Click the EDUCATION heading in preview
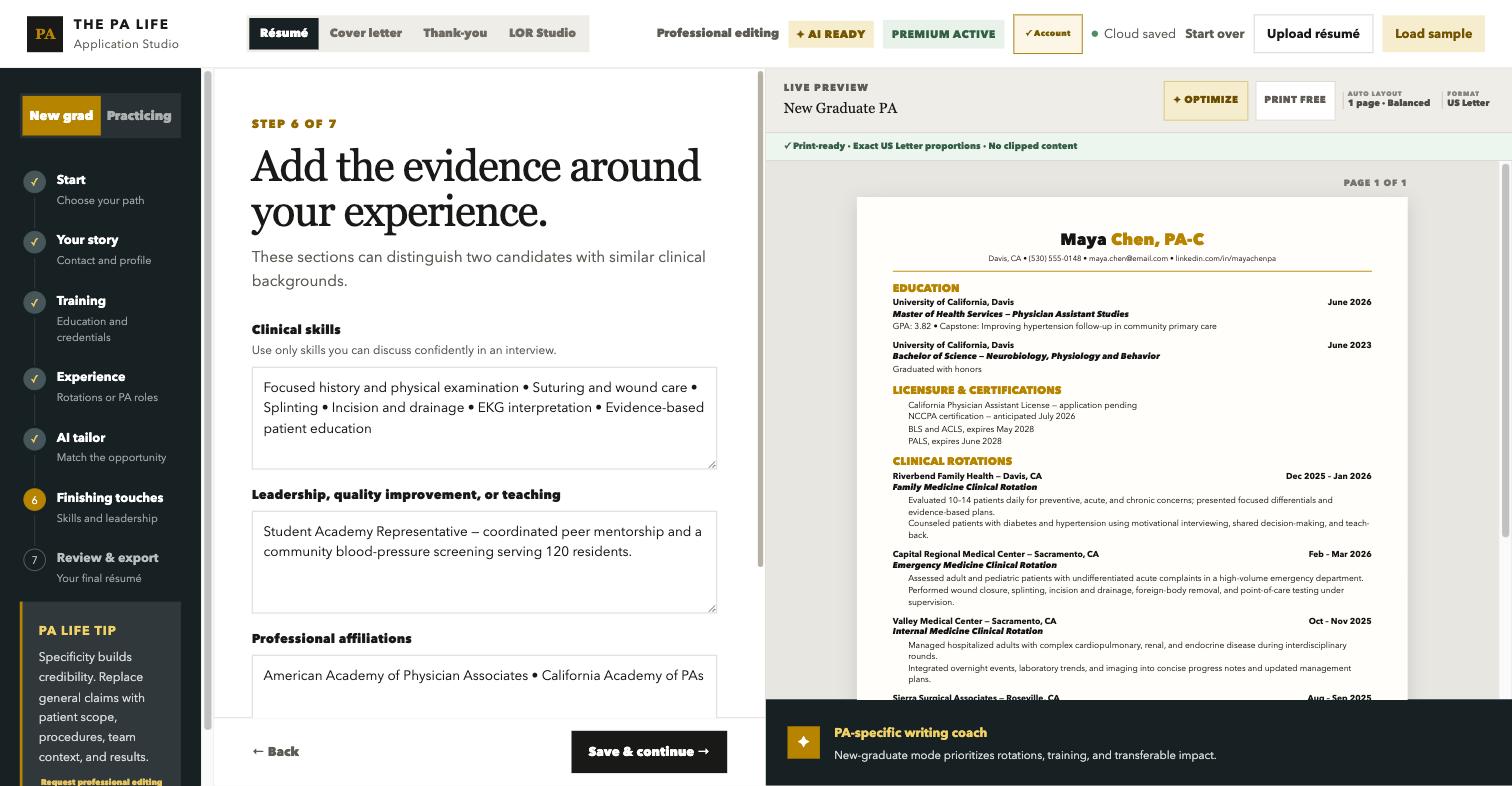The width and height of the screenshot is (1512, 786). (926, 288)
